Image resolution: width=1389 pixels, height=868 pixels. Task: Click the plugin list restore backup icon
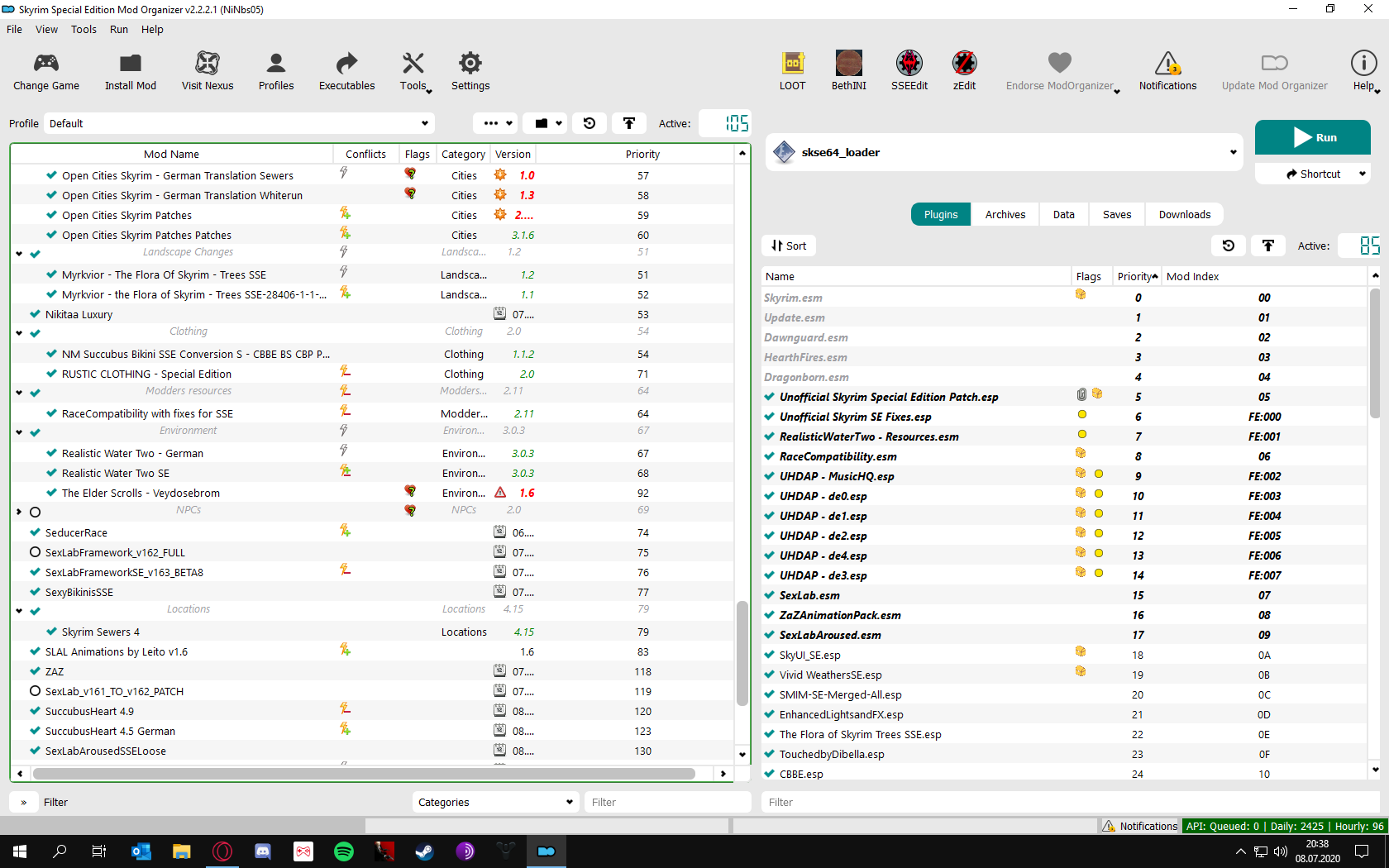[x=1229, y=246]
